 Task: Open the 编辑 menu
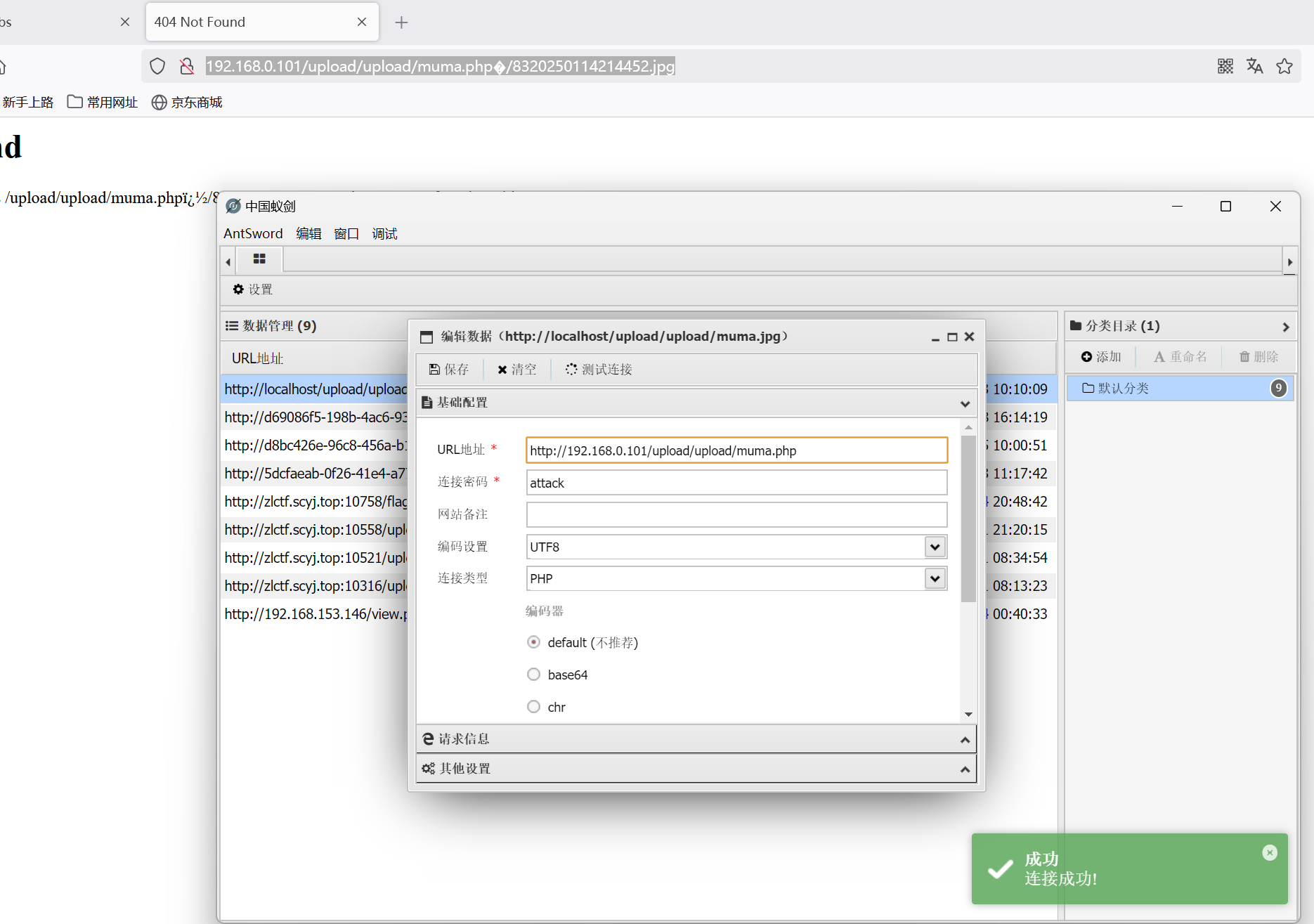click(308, 233)
